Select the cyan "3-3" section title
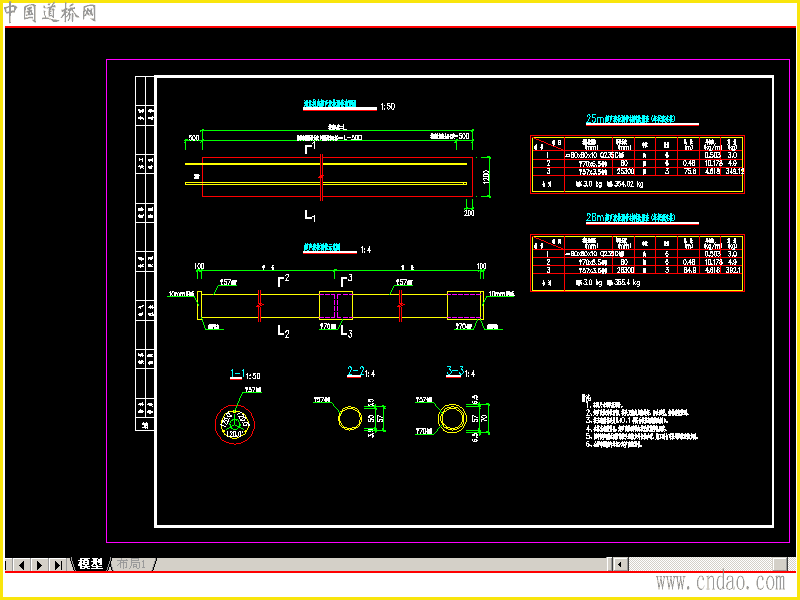Screen dimensions: 800x600 point(455,372)
